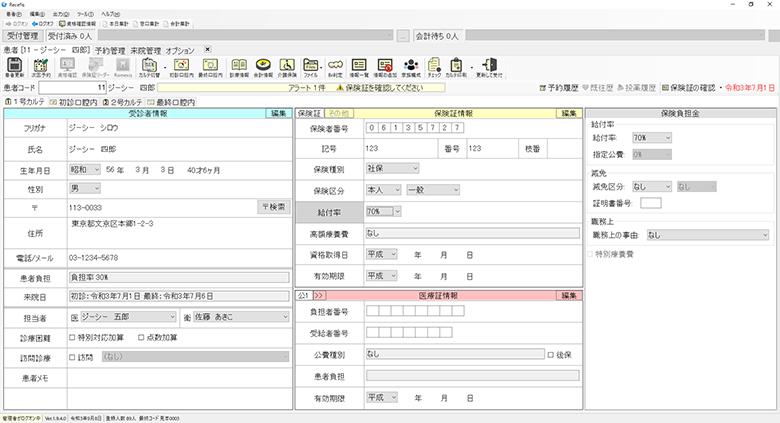Switch to the 来院管理 tab
This screenshot has height=423, width=780.
point(146,51)
